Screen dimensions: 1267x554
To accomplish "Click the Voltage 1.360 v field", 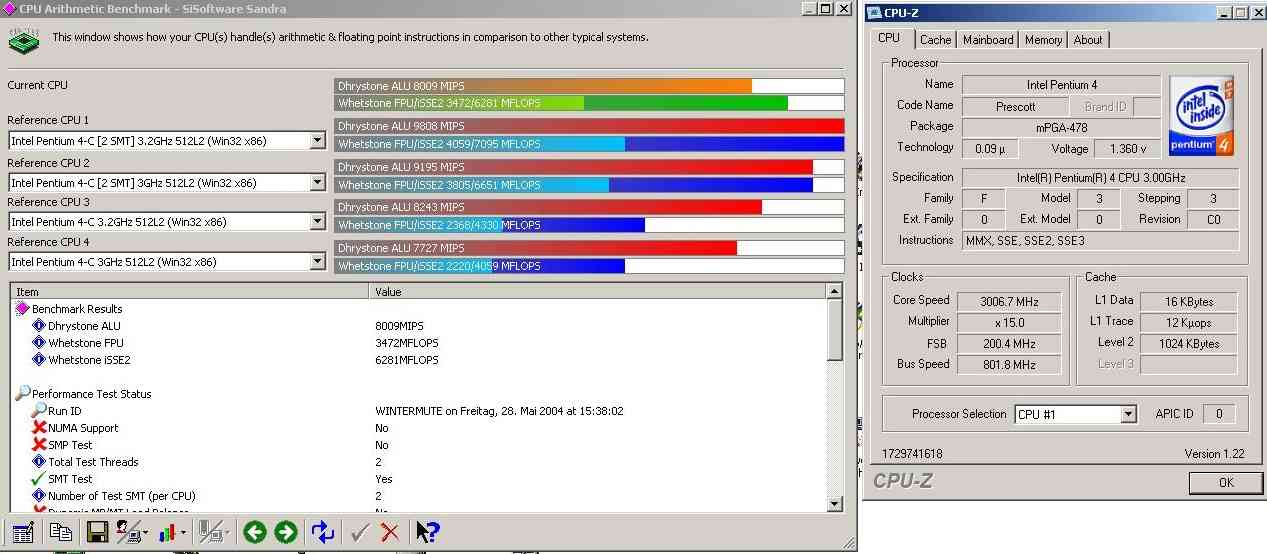I will (x=1128, y=148).
